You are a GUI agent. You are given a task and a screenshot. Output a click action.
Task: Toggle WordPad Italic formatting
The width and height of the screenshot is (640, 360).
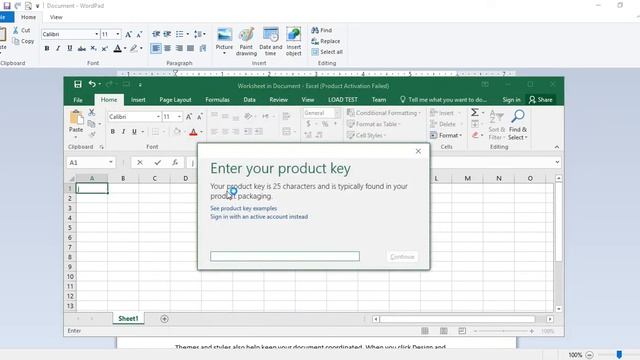click(58, 49)
